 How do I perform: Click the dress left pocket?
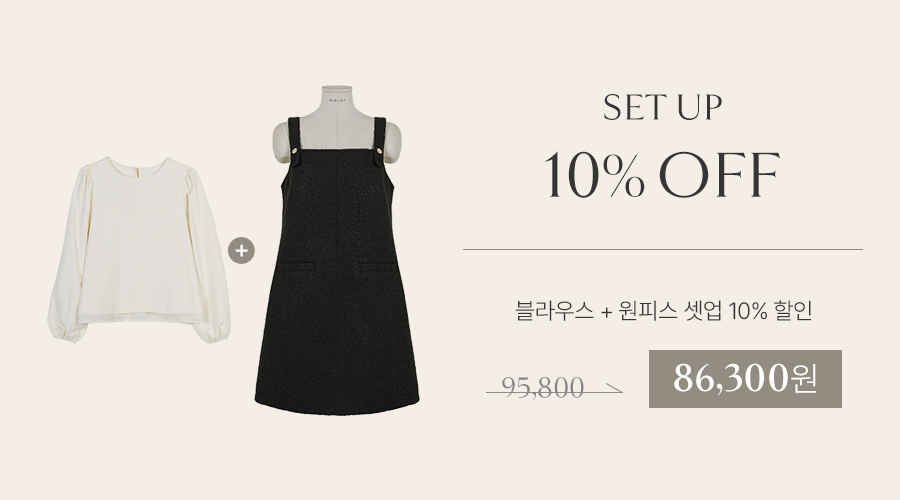pyautogui.click(x=296, y=266)
